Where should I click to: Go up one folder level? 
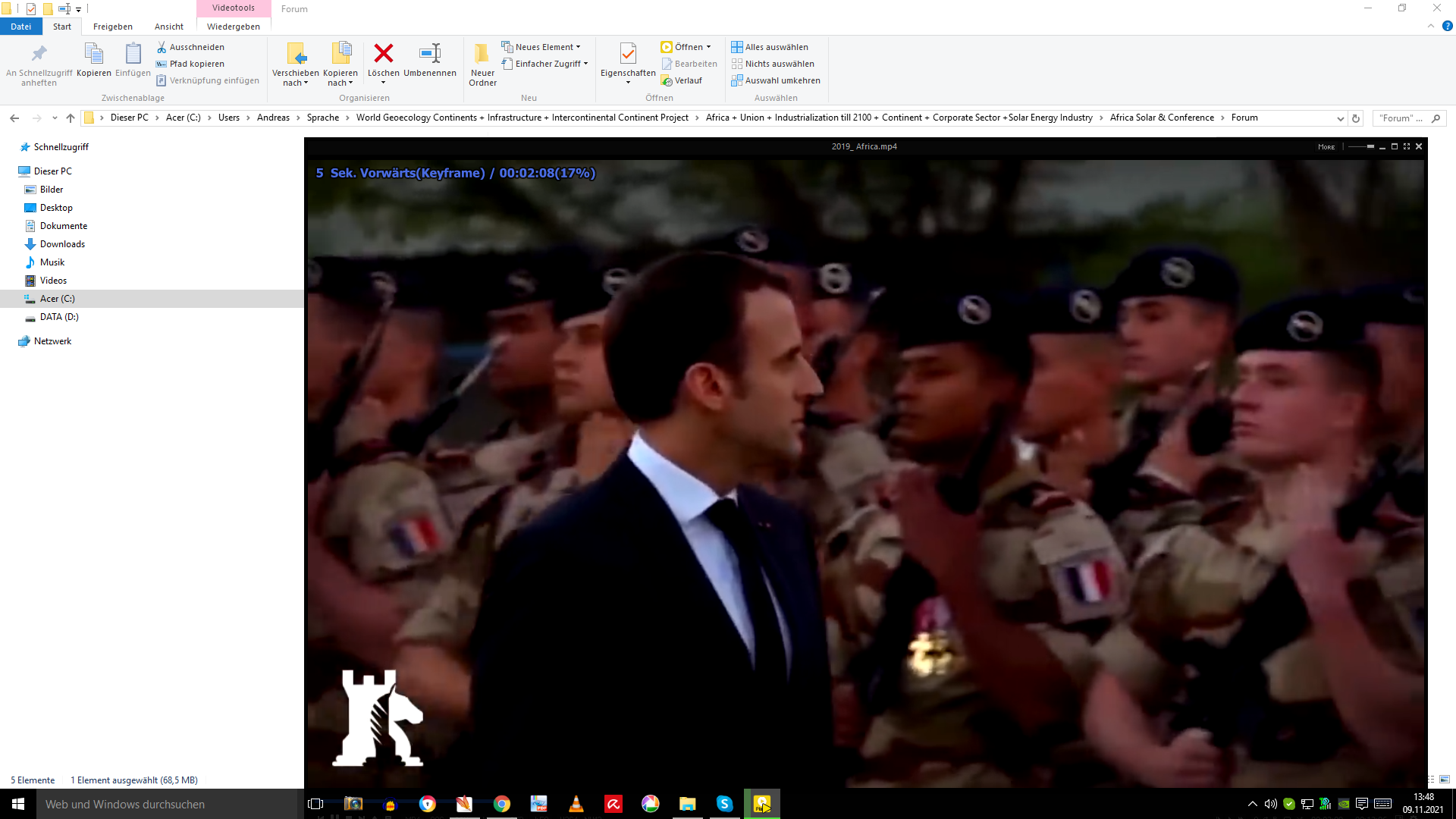pyautogui.click(x=71, y=118)
